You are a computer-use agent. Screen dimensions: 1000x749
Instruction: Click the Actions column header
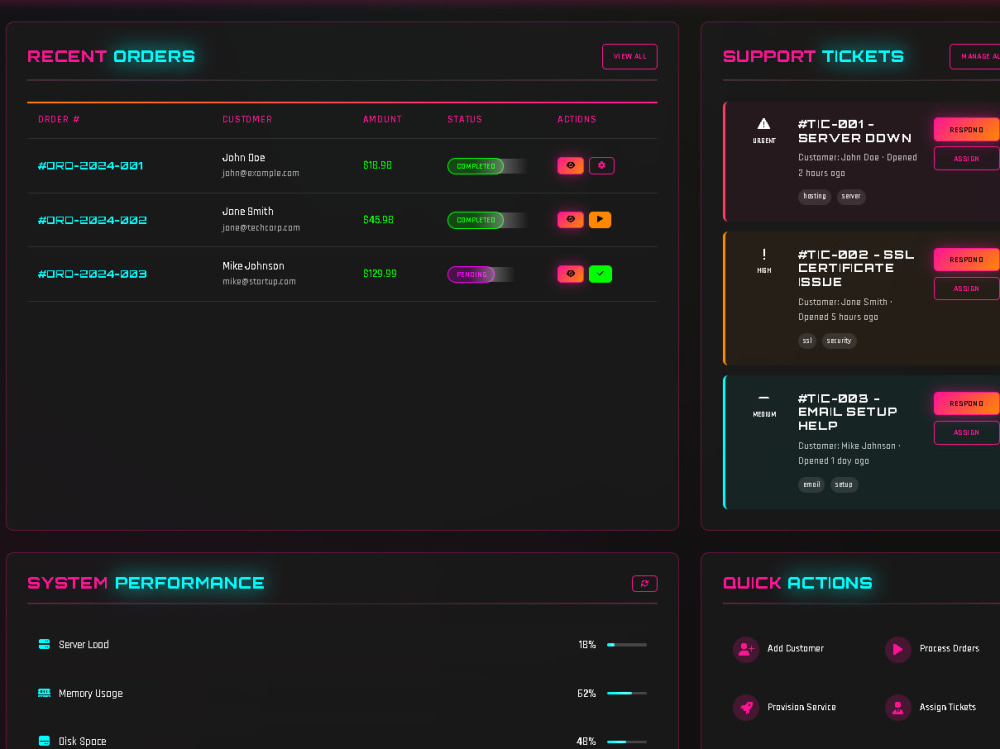coord(577,119)
